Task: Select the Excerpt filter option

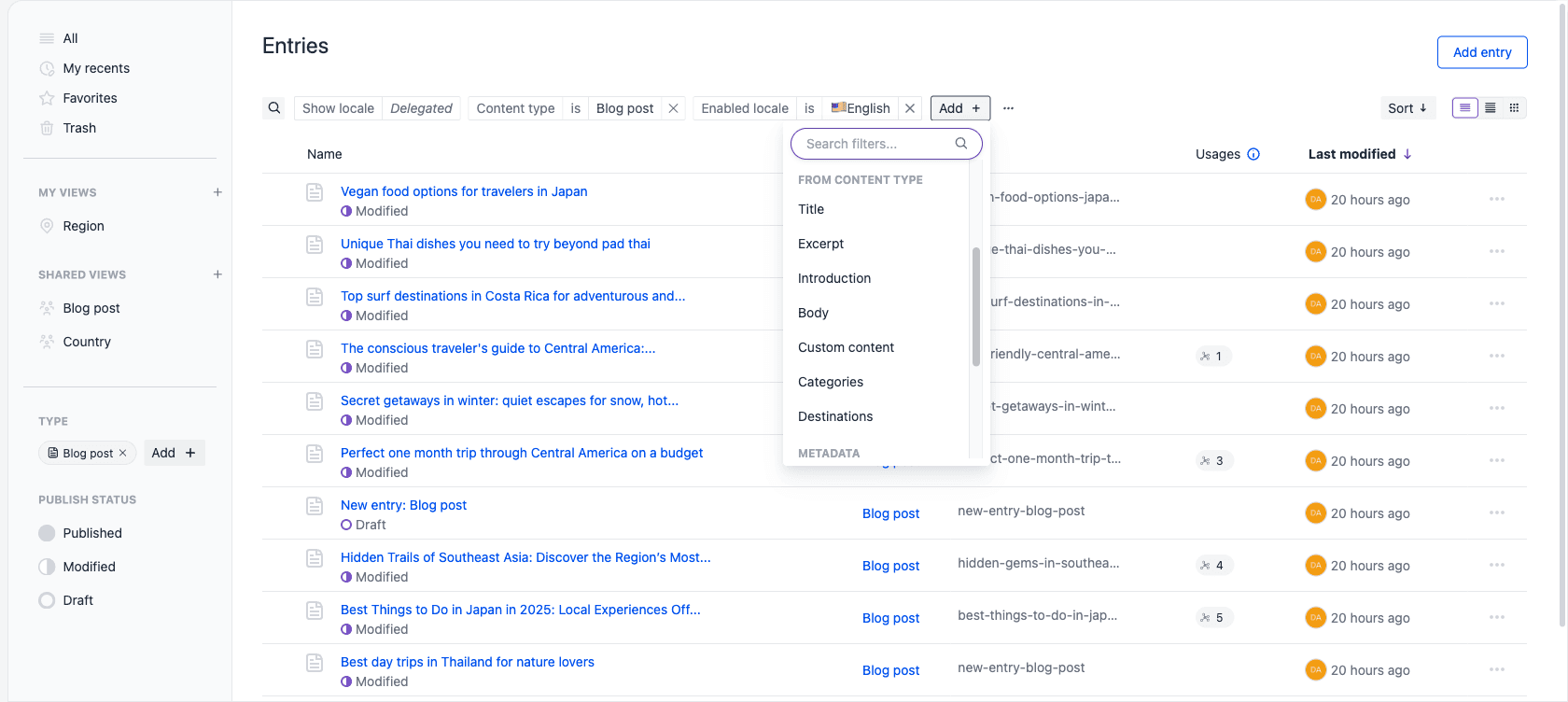Action: coord(820,244)
